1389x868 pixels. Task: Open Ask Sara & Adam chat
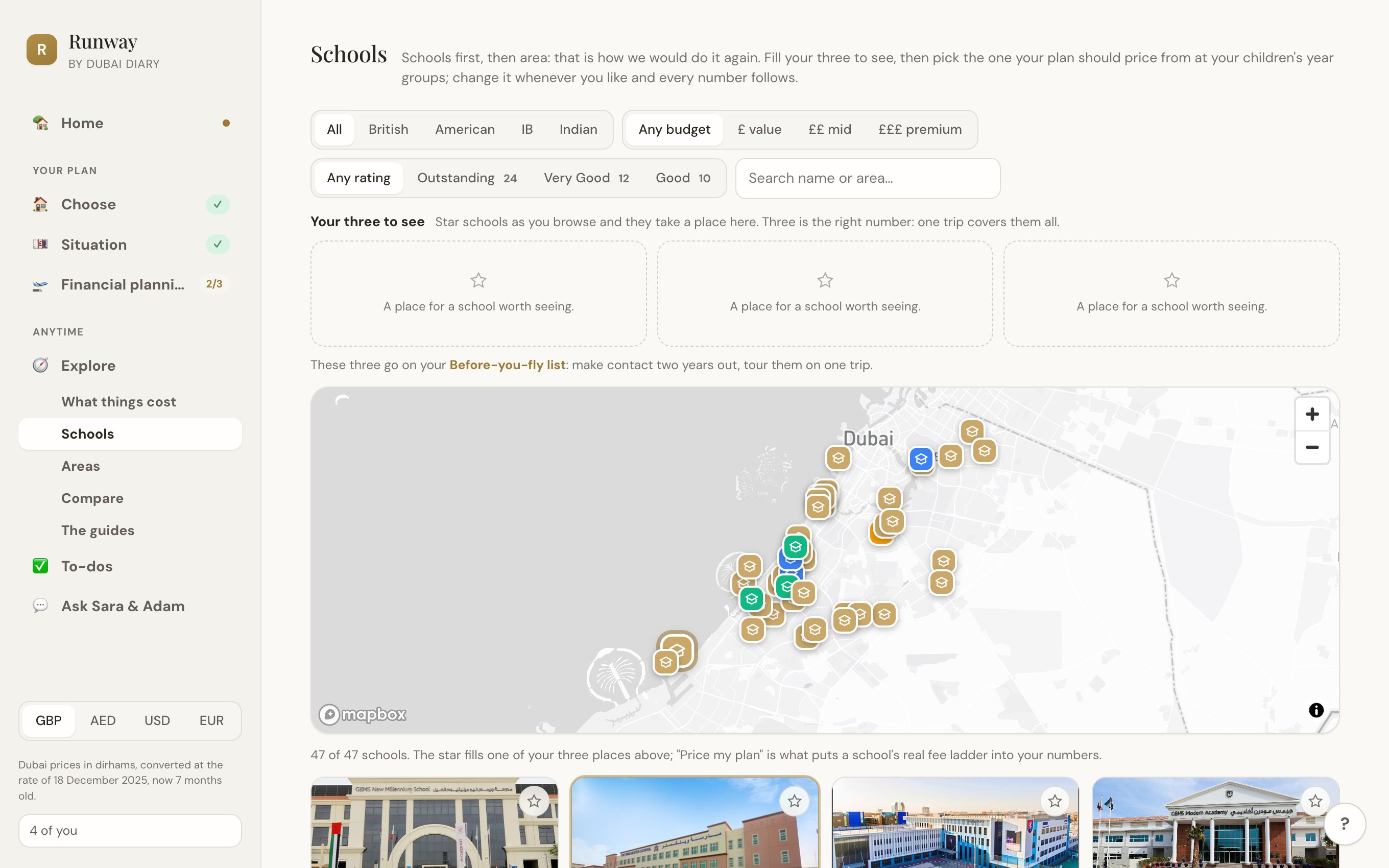(x=130, y=606)
